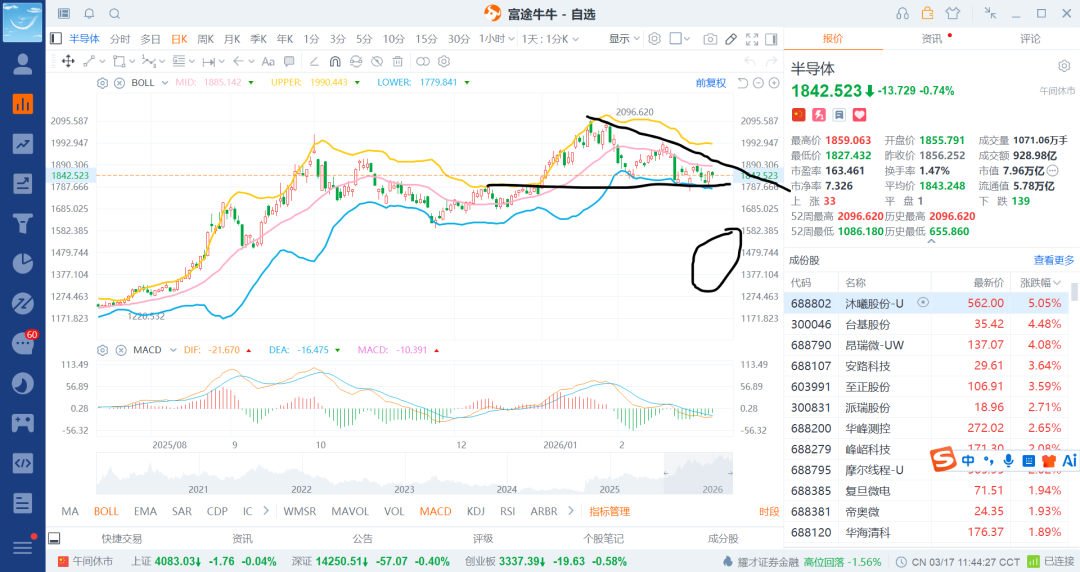
Task: Click the year overview timeline range slider
Action: [x=698, y=473]
